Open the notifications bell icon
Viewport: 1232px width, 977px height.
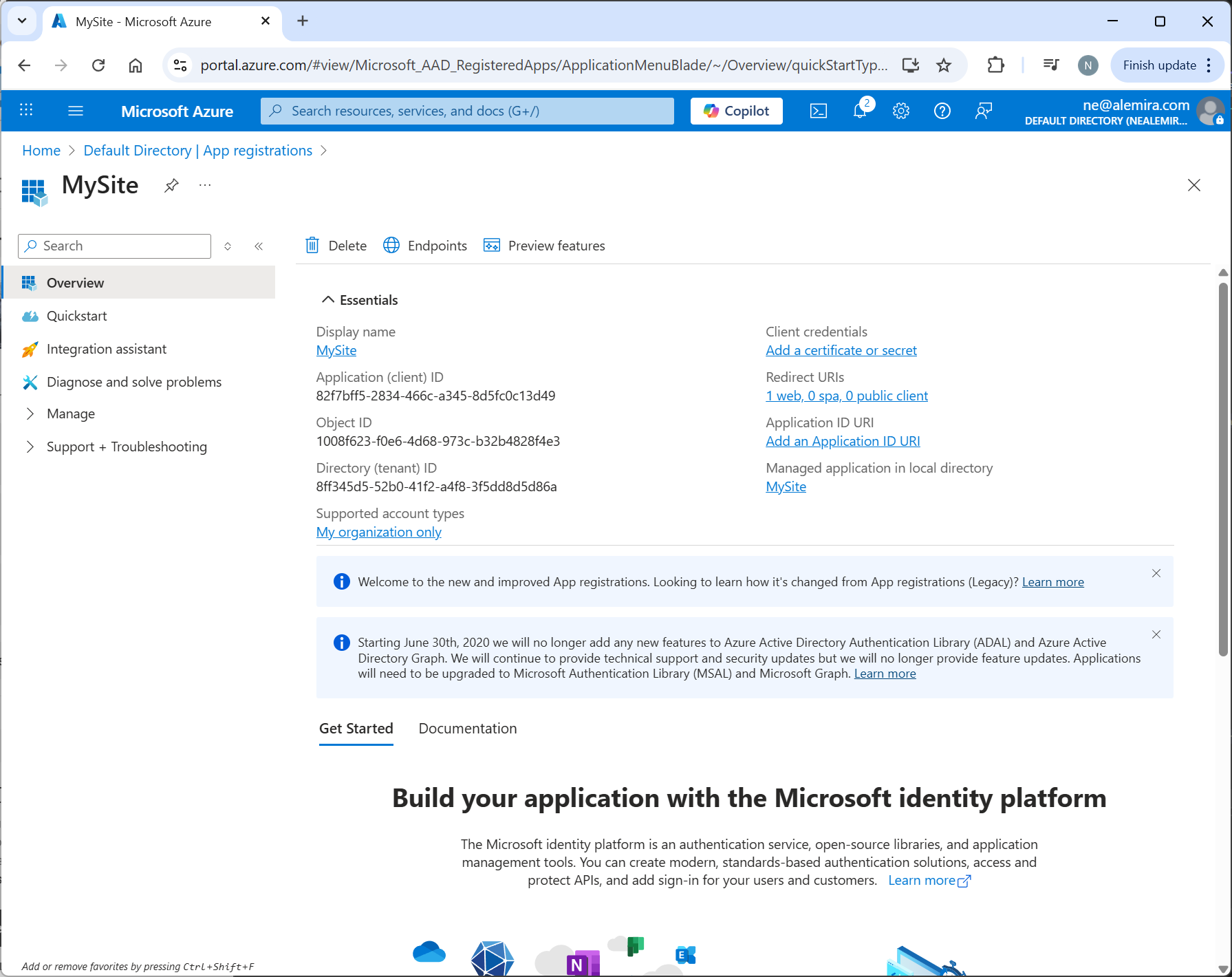click(x=860, y=111)
